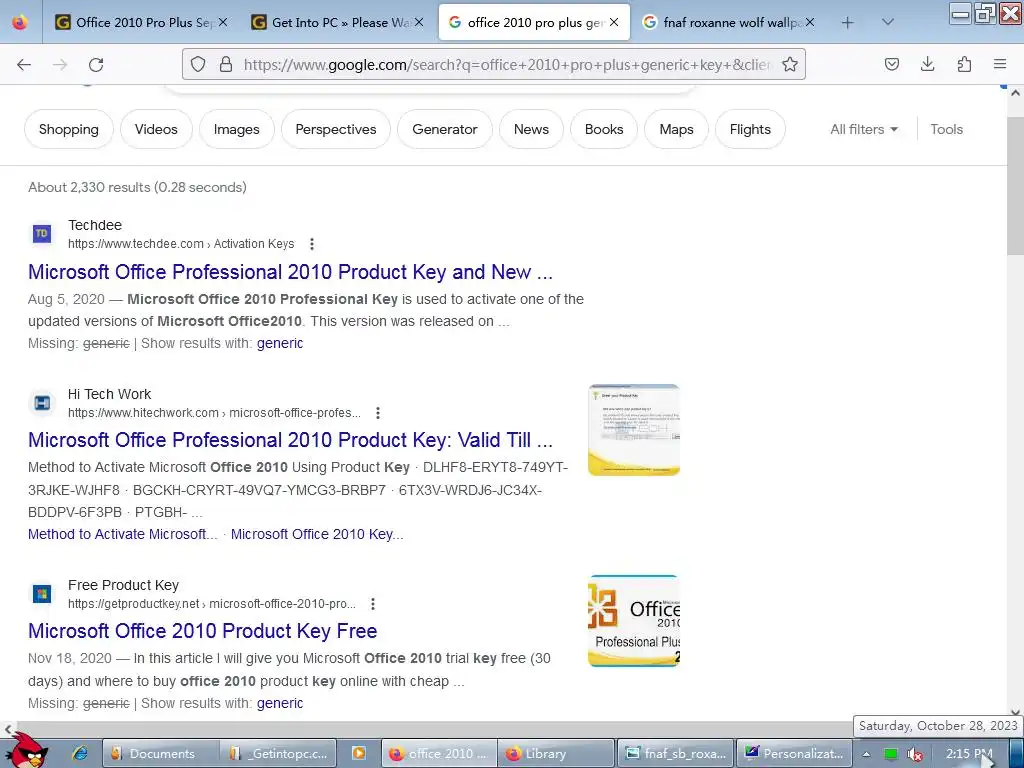Filter results by News
Screen dimensions: 1024x768
[531, 129]
